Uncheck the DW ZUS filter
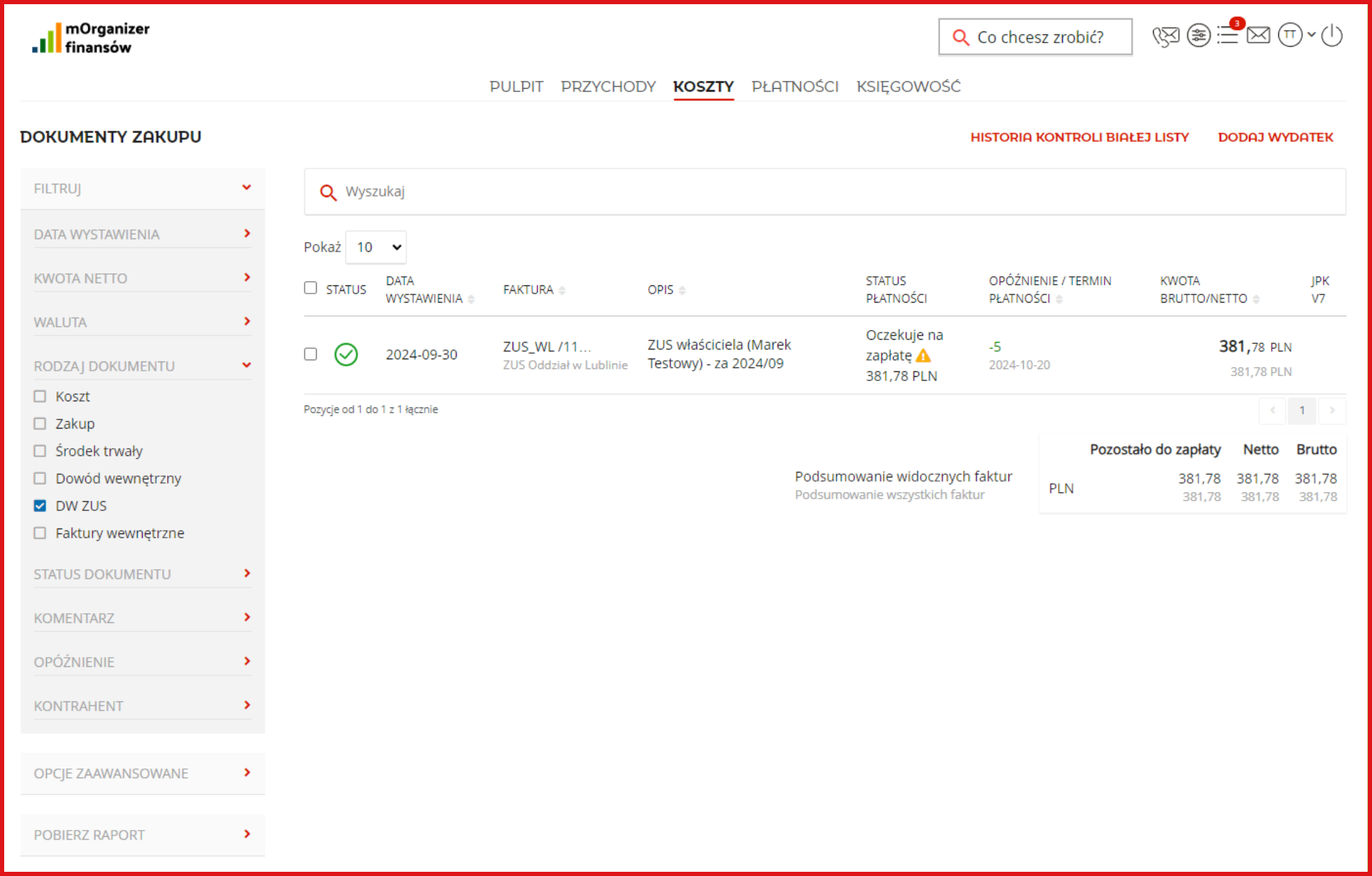This screenshot has height=876, width=1372. 40,505
